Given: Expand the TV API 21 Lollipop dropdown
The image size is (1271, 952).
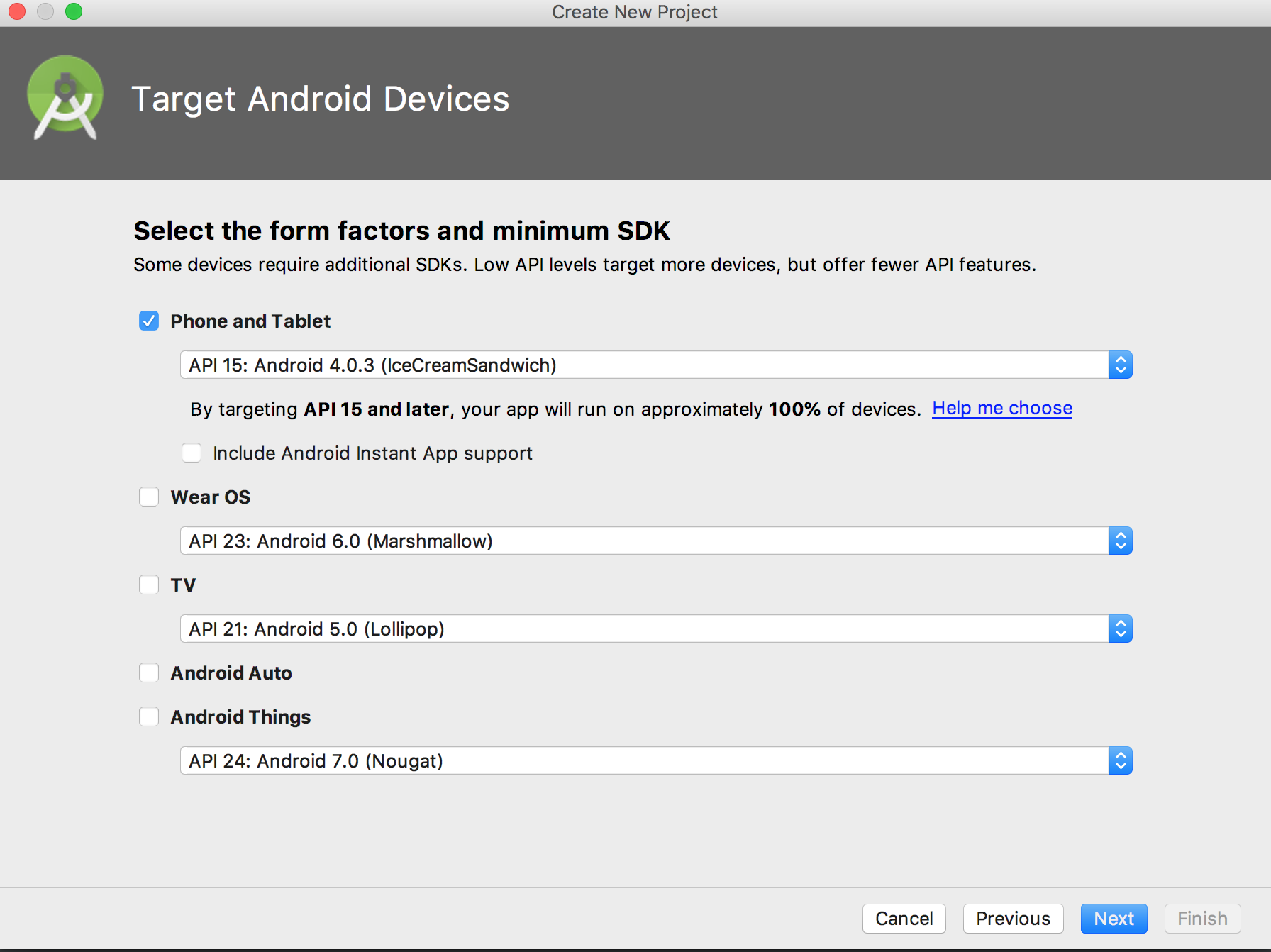Looking at the screenshot, I should point(644,629).
